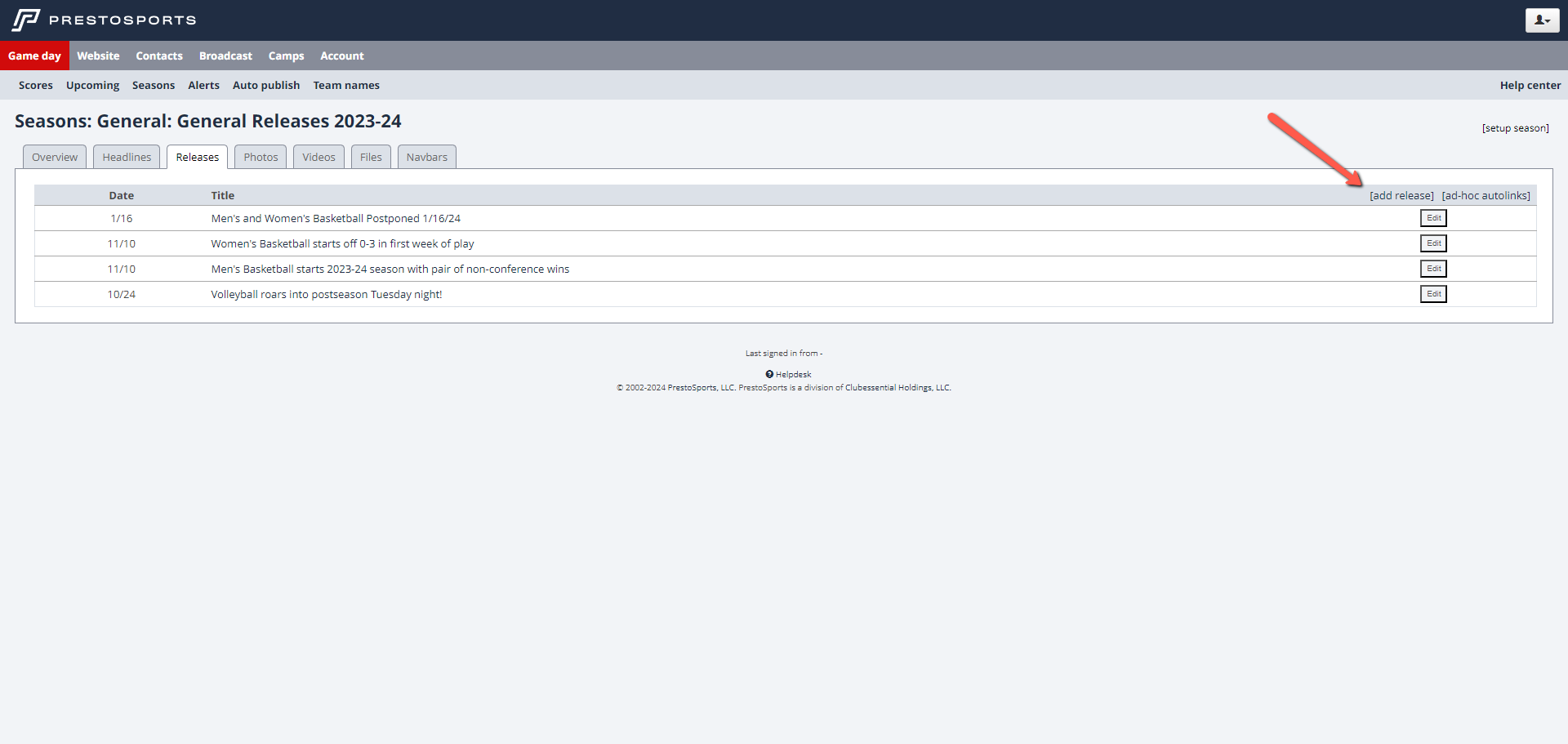Edit the Women's Basketball 0-3 release
Viewport: 1568px width, 744px height.
click(1433, 243)
